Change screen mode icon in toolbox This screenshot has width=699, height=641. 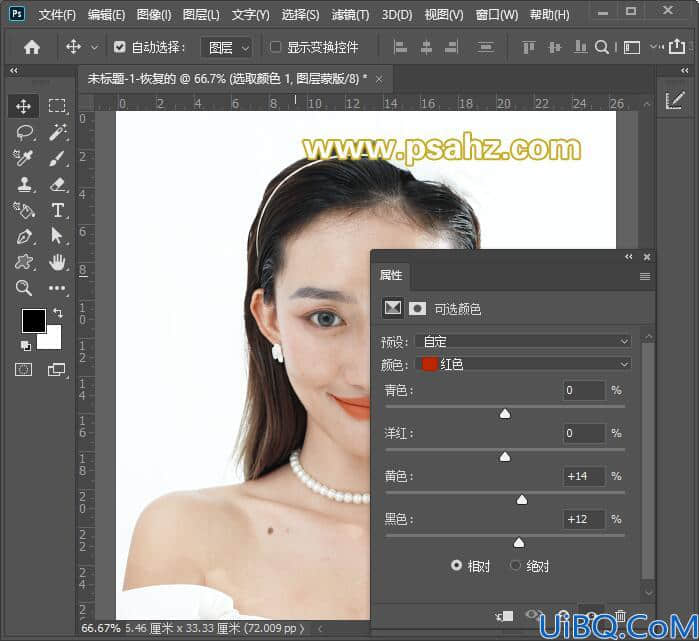[57, 370]
